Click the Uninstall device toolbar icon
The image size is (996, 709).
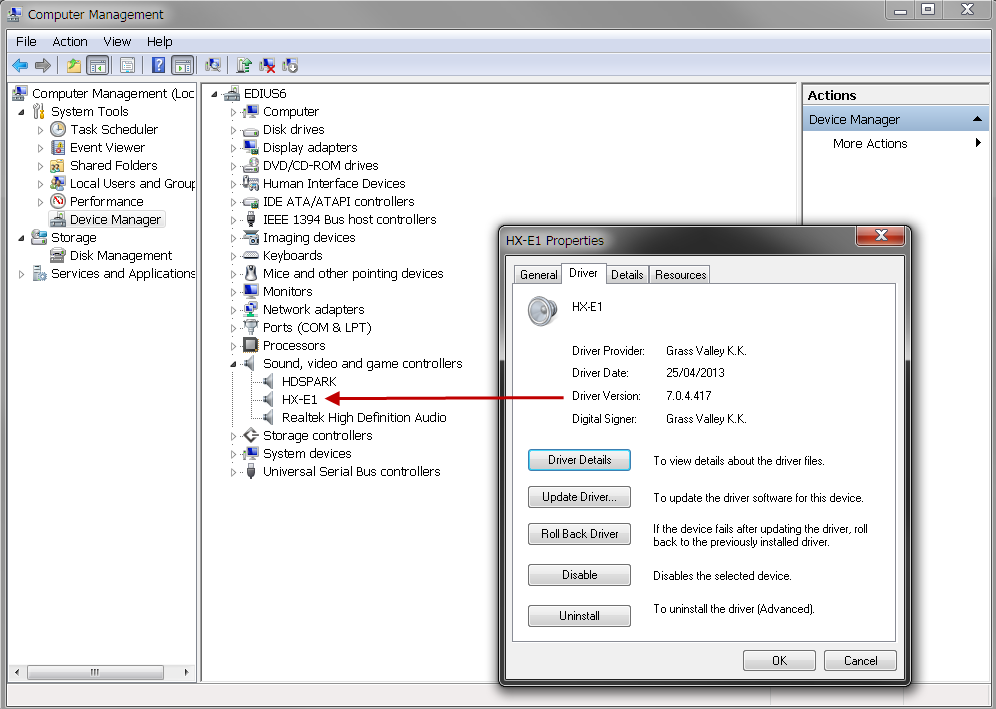point(267,66)
